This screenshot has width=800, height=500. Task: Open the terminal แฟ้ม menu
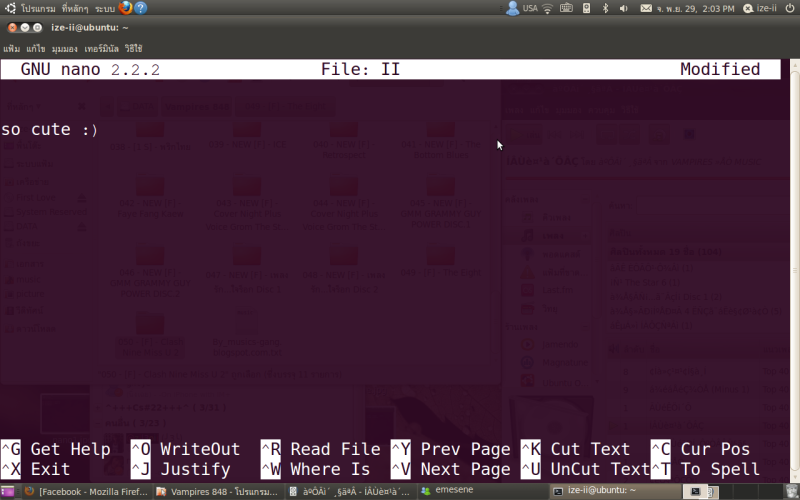pyautogui.click(x=11, y=48)
